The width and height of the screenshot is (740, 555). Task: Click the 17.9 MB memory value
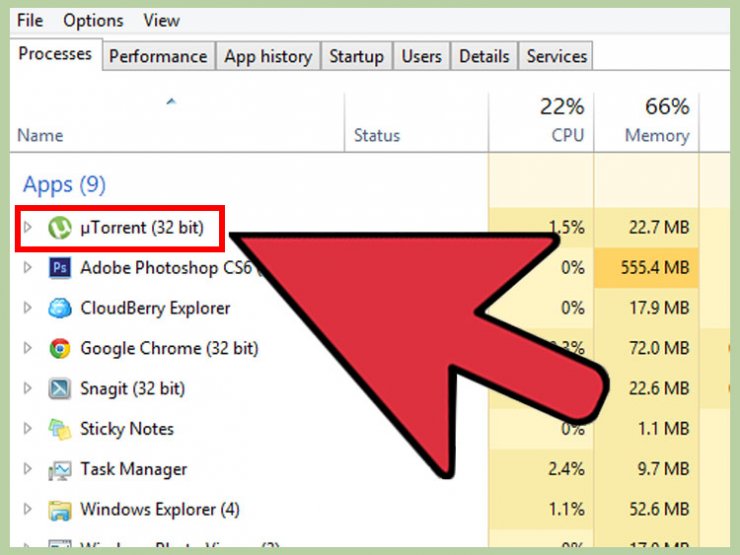[659, 308]
